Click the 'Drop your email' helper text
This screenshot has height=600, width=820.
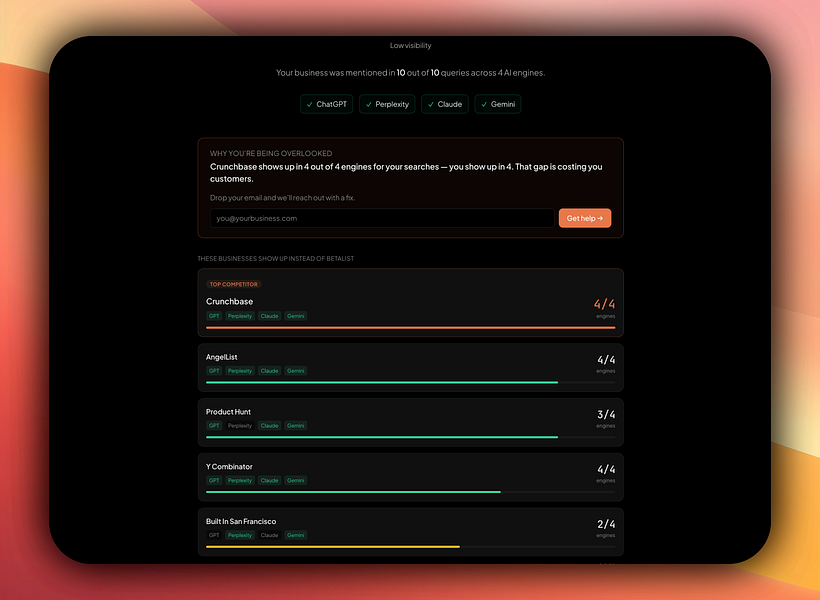[x=282, y=198]
